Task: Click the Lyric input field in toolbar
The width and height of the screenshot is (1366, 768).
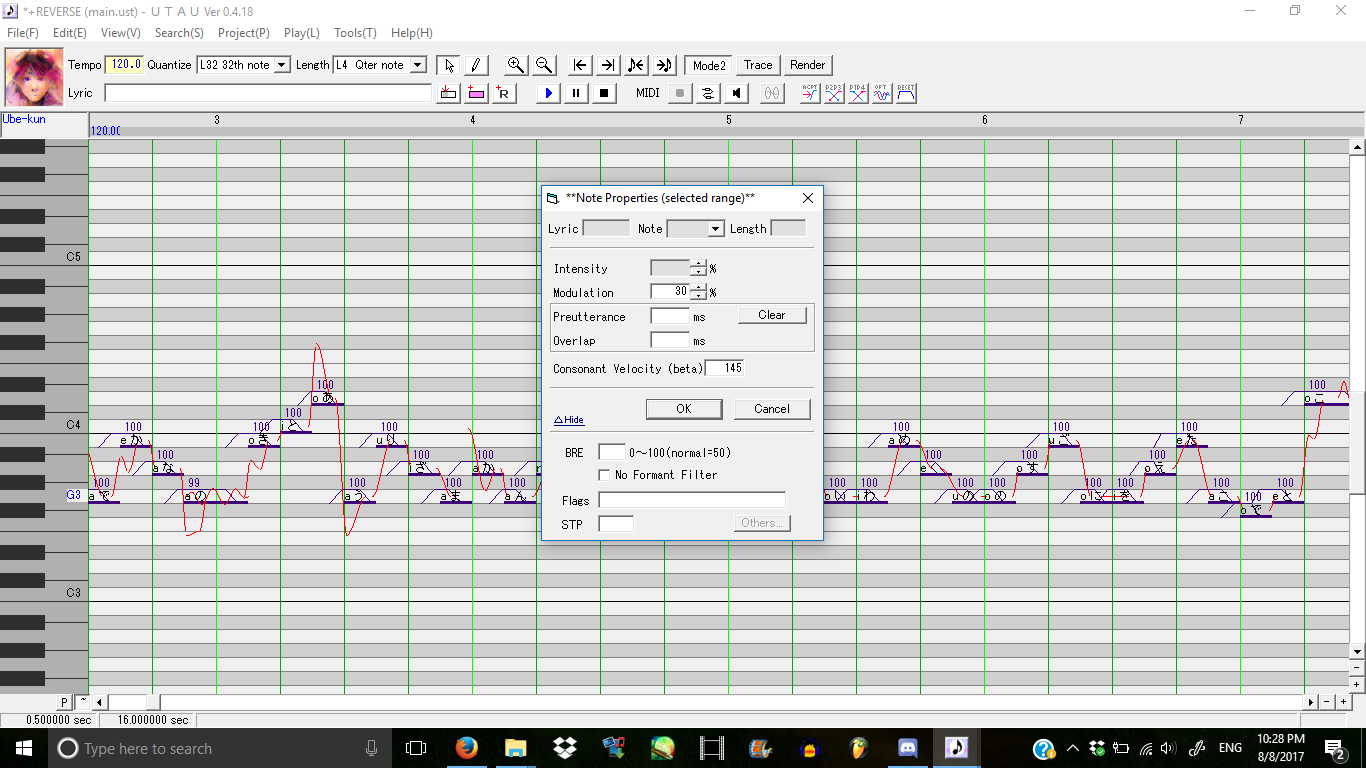Action: click(x=268, y=93)
